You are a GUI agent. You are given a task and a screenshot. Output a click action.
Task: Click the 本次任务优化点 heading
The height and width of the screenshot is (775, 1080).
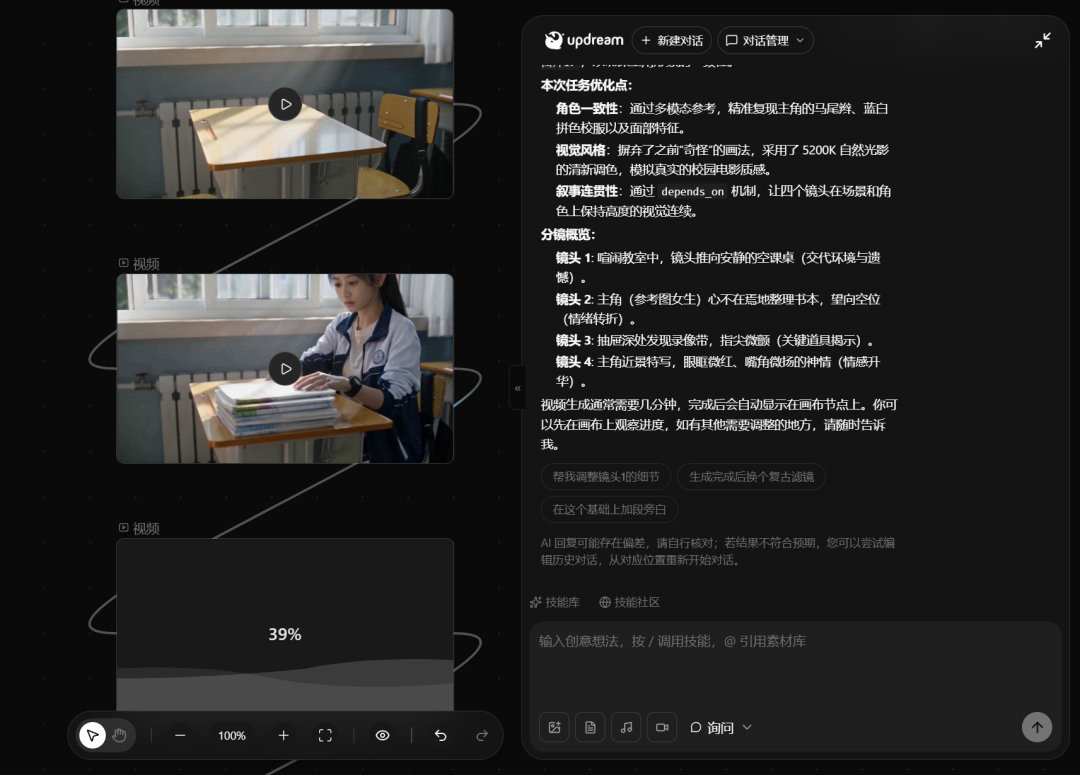tap(586, 85)
